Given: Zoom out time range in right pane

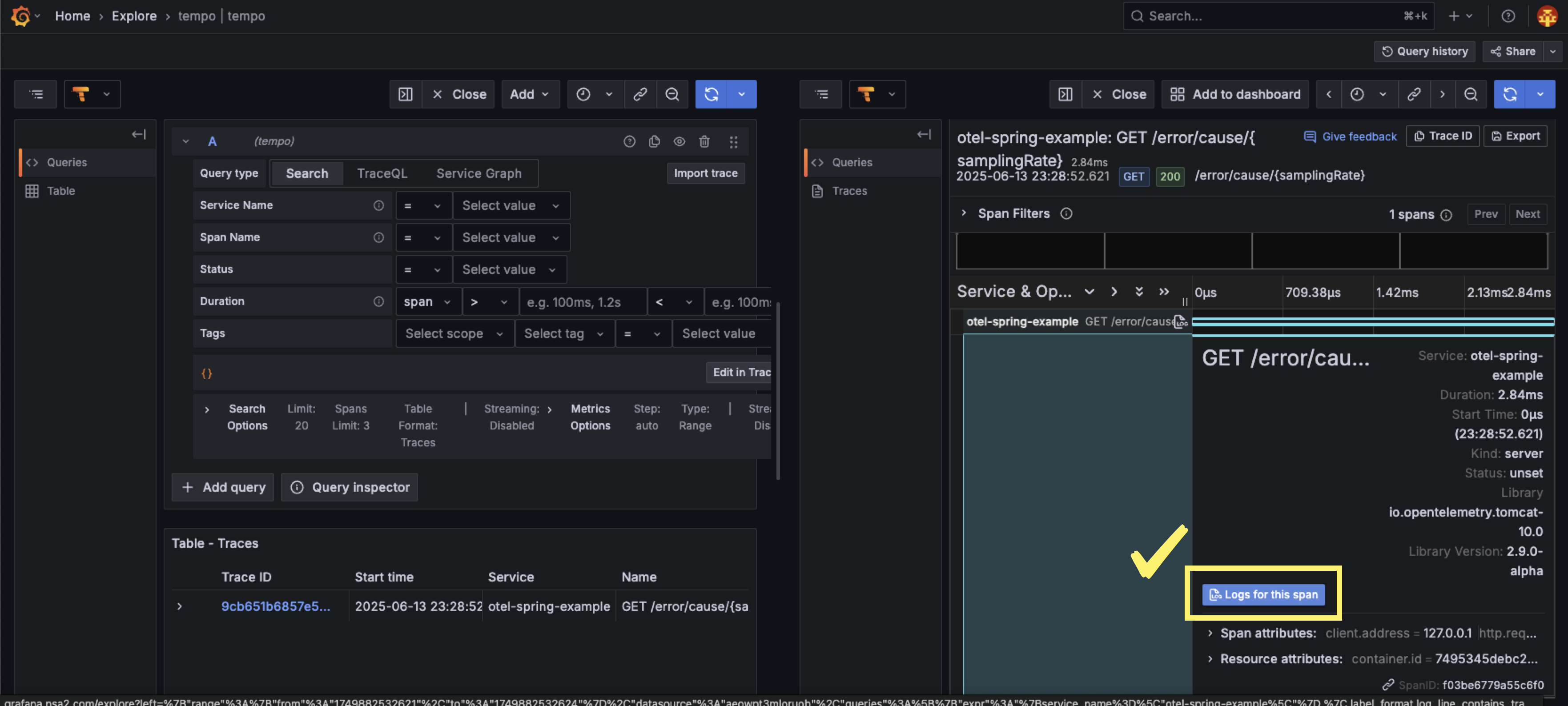Looking at the screenshot, I should [x=1471, y=94].
